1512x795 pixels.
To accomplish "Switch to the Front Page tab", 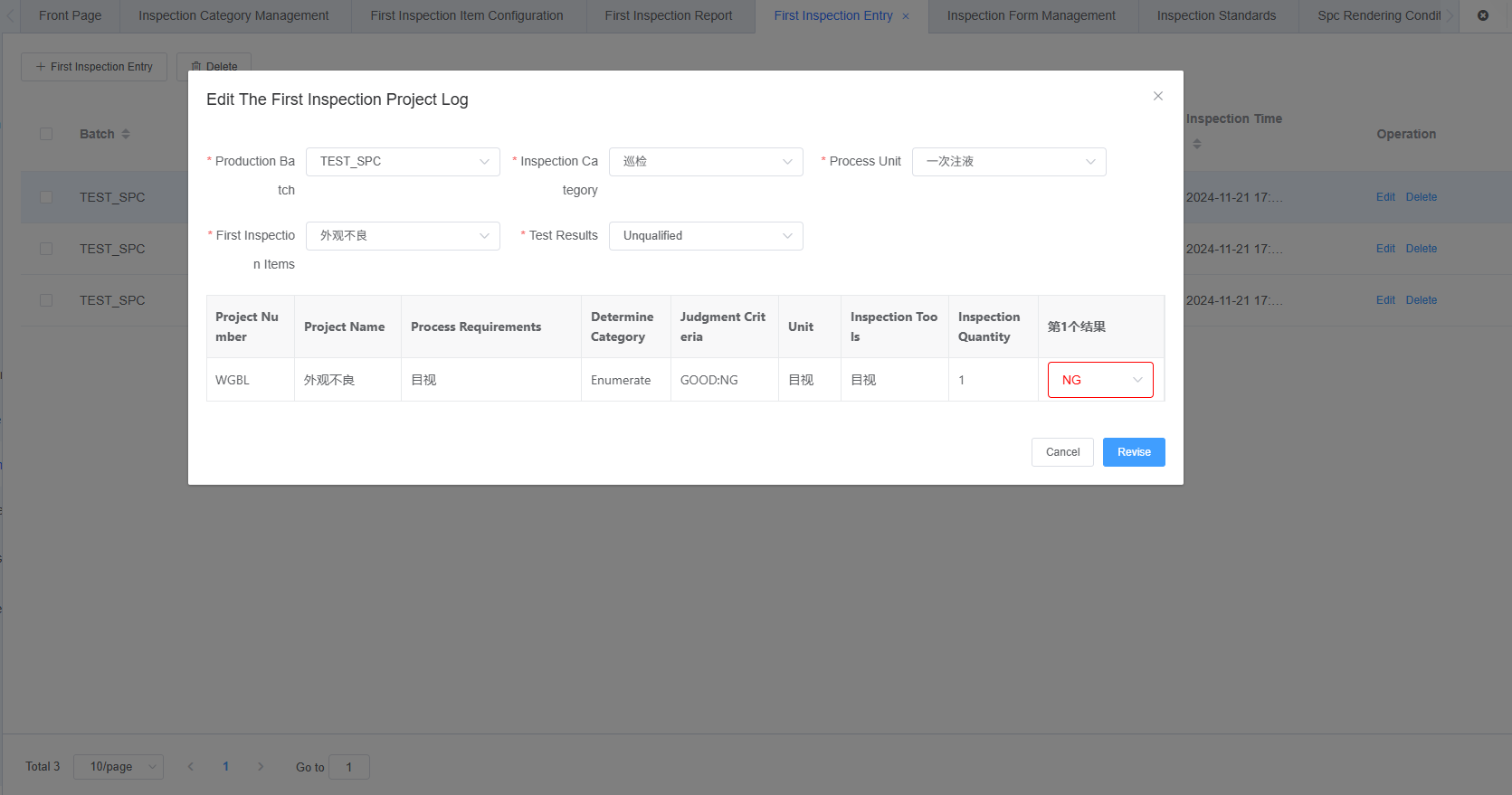I will click(71, 15).
